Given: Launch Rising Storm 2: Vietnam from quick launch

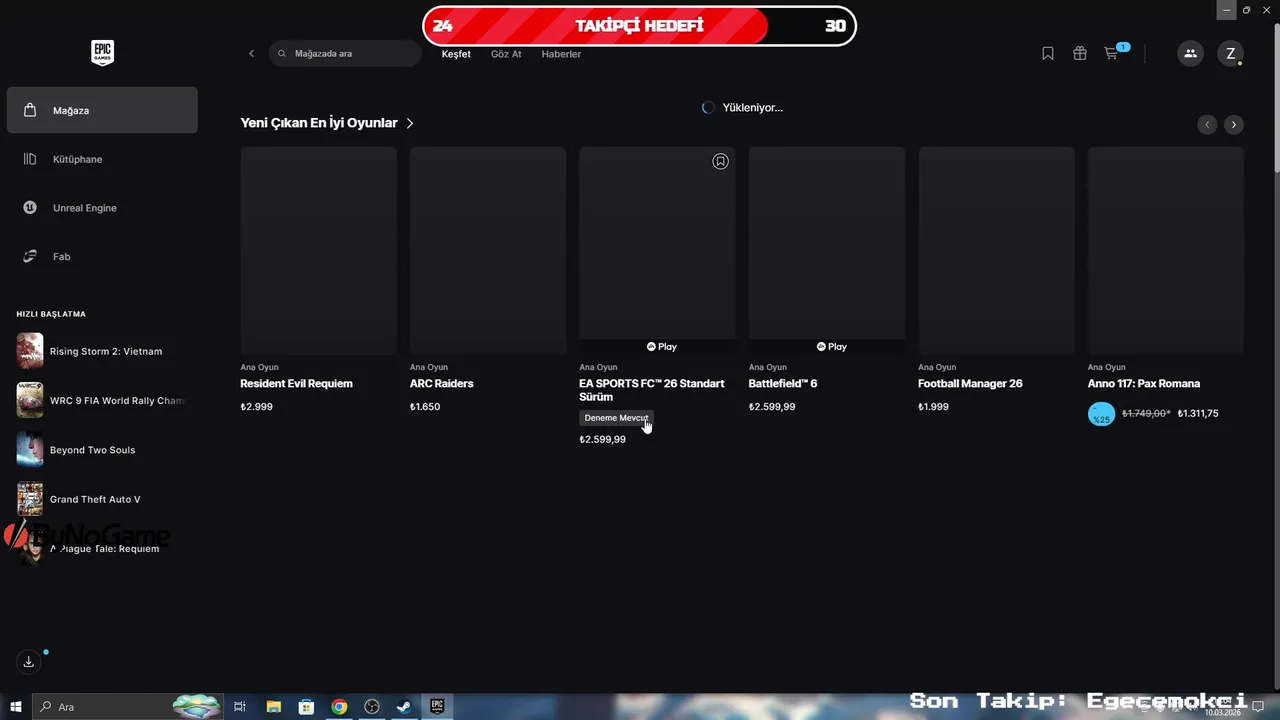Looking at the screenshot, I should coord(102,351).
